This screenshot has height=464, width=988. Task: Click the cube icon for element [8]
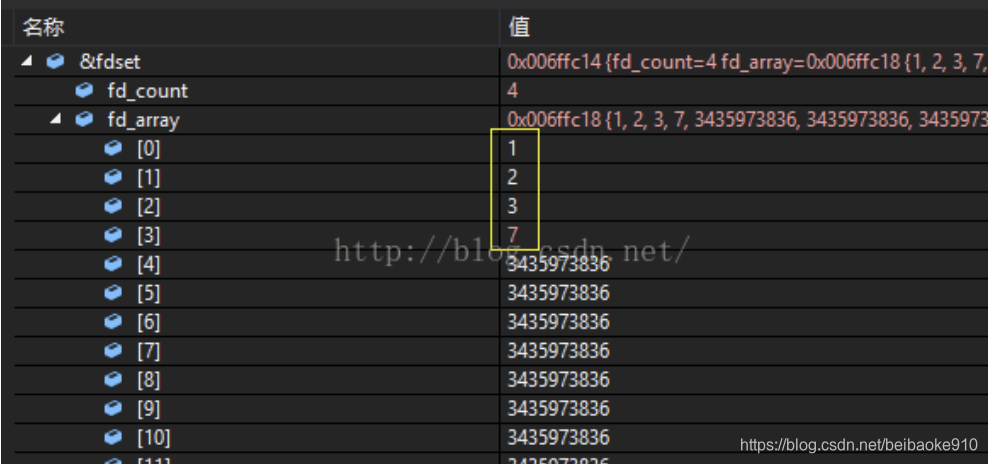[113, 380]
